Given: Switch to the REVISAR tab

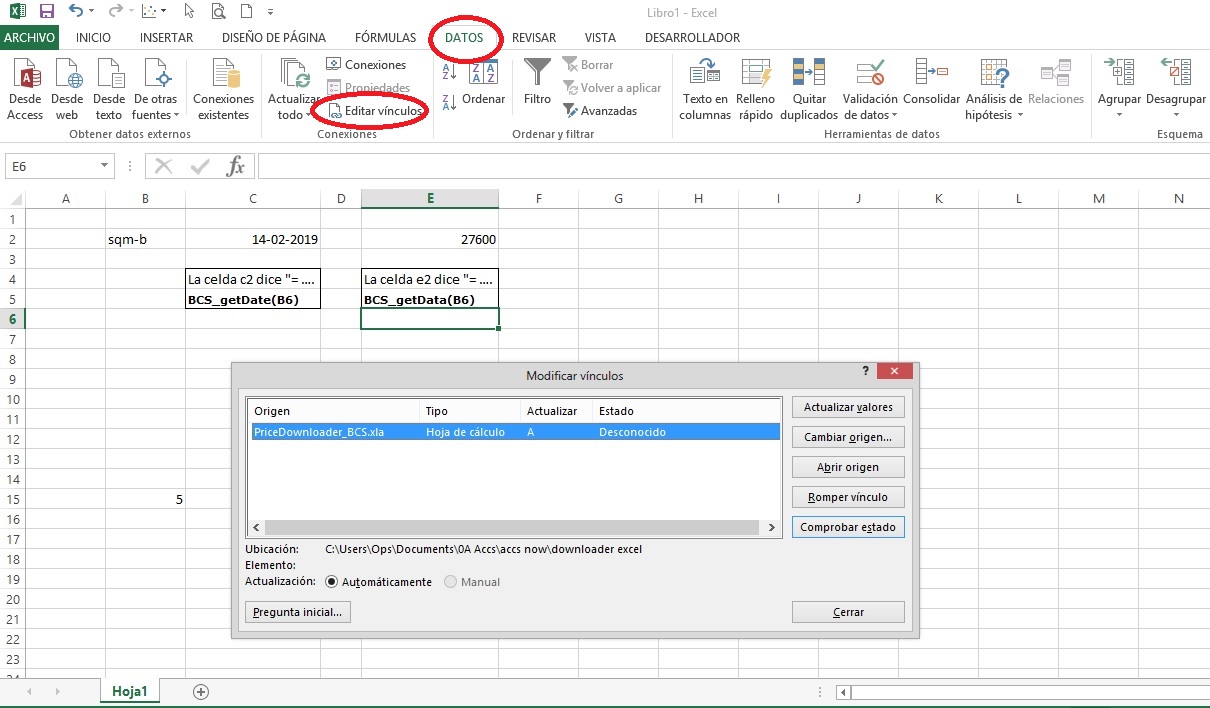Looking at the screenshot, I should [x=534, y=38].
